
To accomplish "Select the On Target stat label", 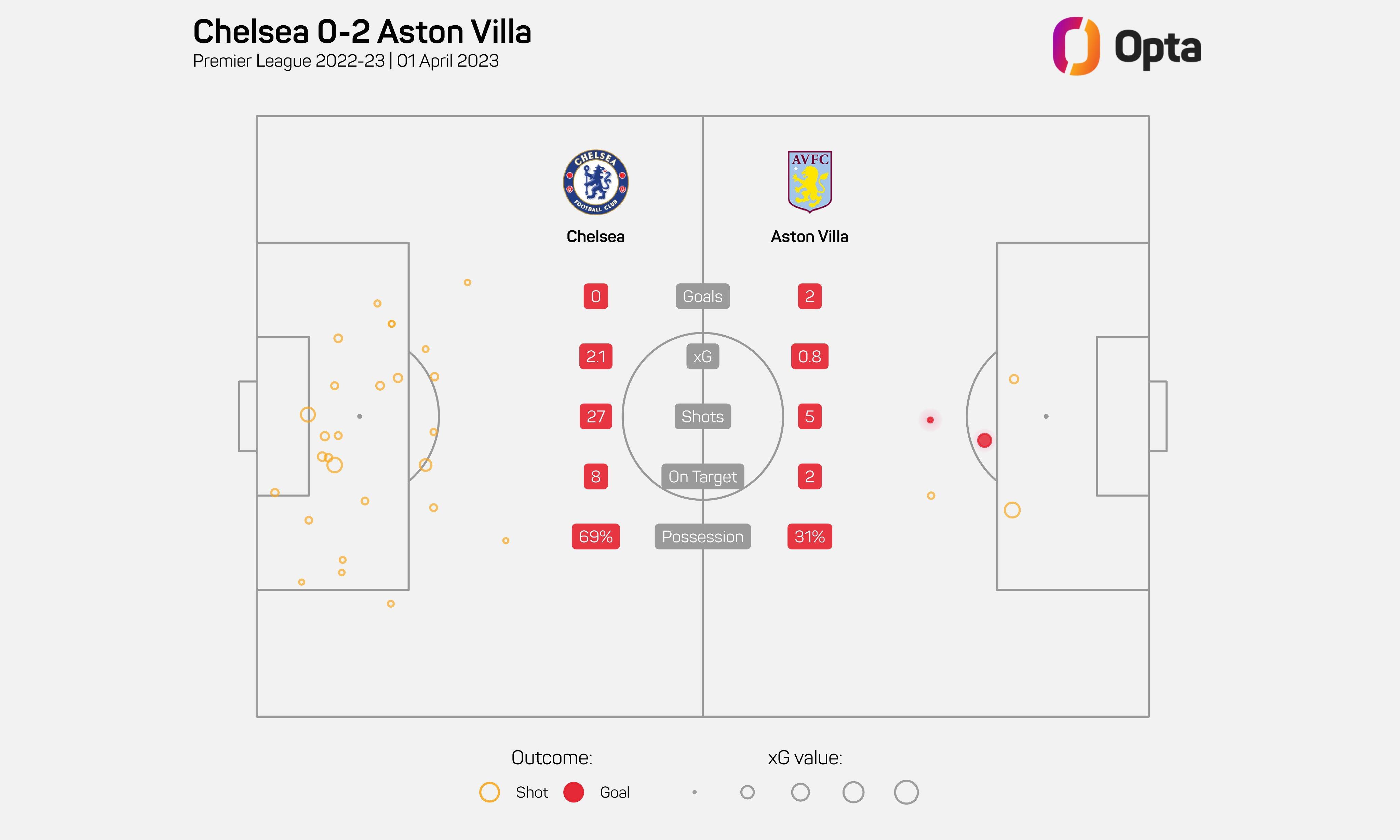I will click(x=702, y=477).
